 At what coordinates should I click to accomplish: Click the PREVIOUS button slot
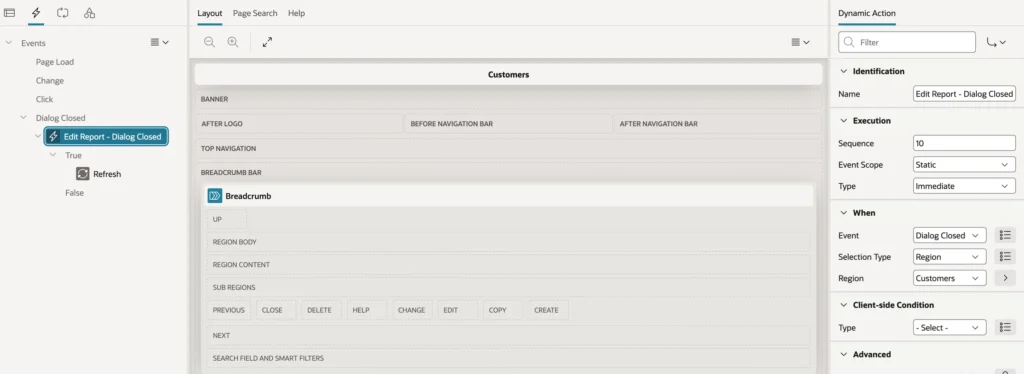coord(229,310)
